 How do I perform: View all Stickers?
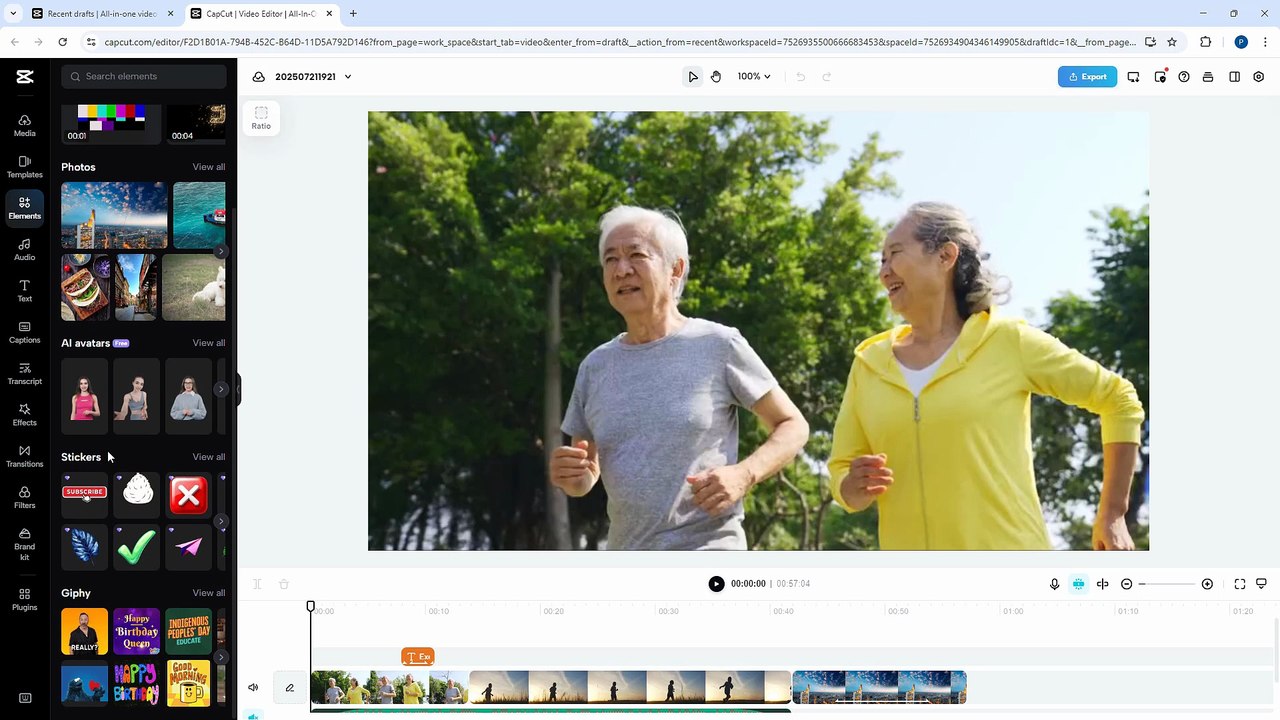(x=209, y=457)
